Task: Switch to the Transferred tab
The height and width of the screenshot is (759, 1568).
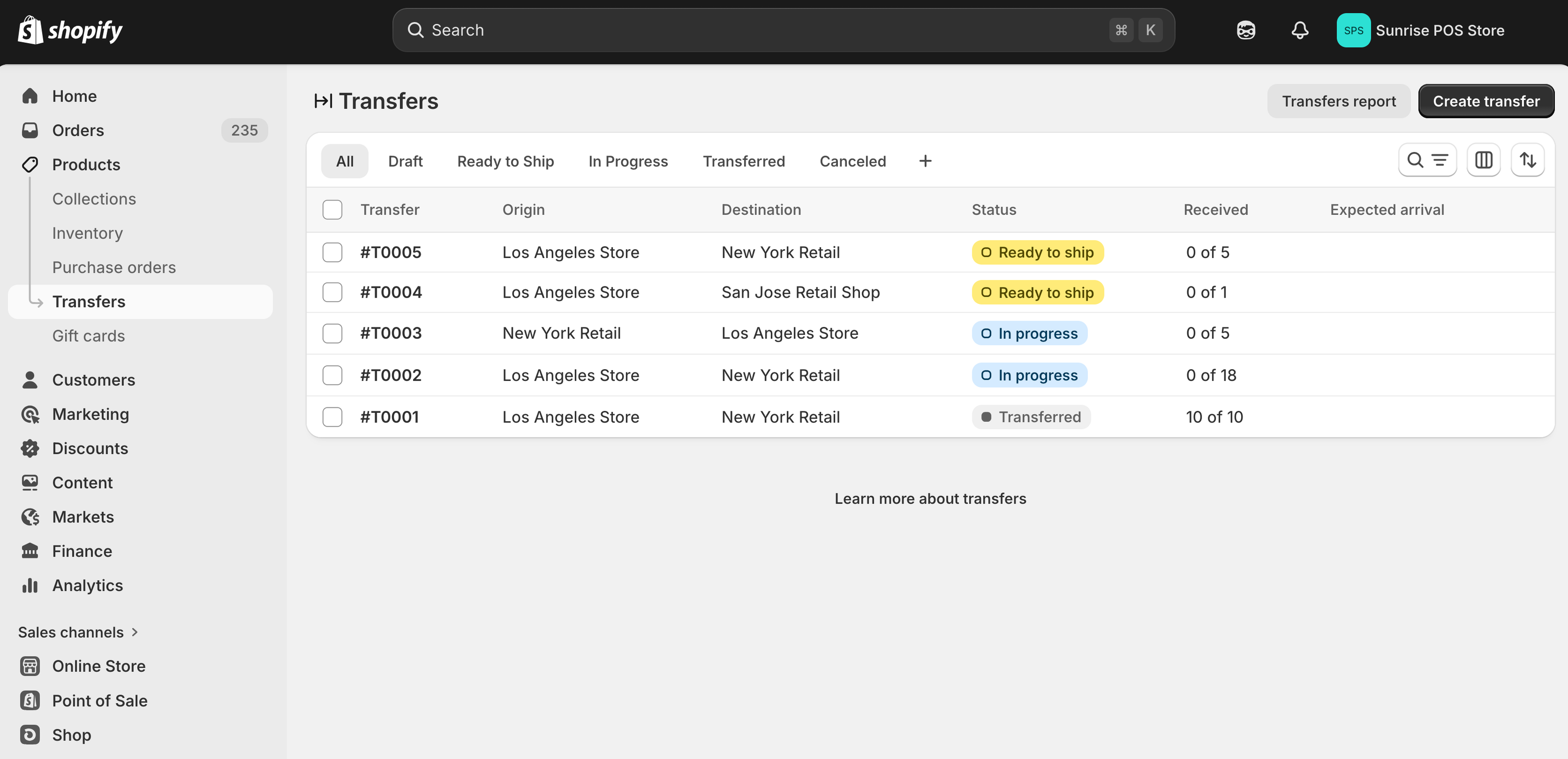Action: (744, 161)
